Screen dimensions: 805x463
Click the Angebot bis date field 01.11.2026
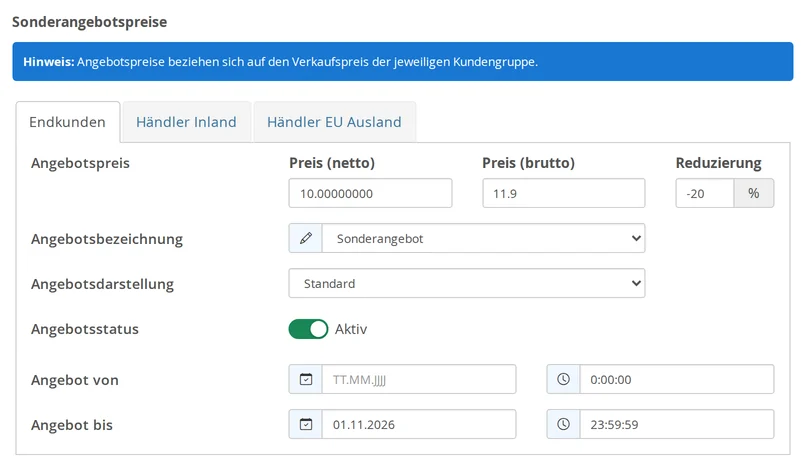coord(419,425)
